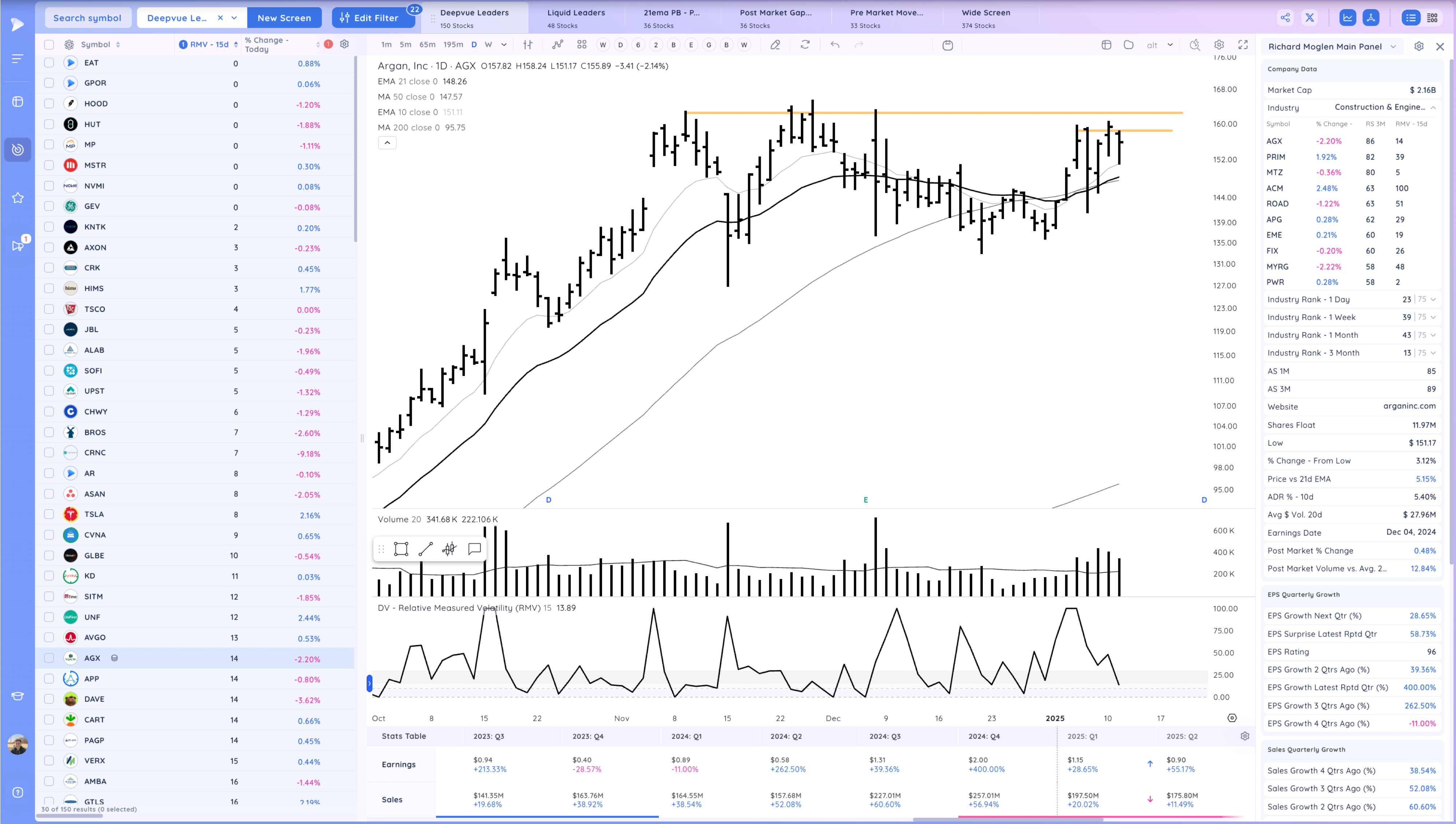This screenshot has height=824, width=1456.
Task: Clear the Deepvue Leaders screen selection
Action: coord(220,17)
